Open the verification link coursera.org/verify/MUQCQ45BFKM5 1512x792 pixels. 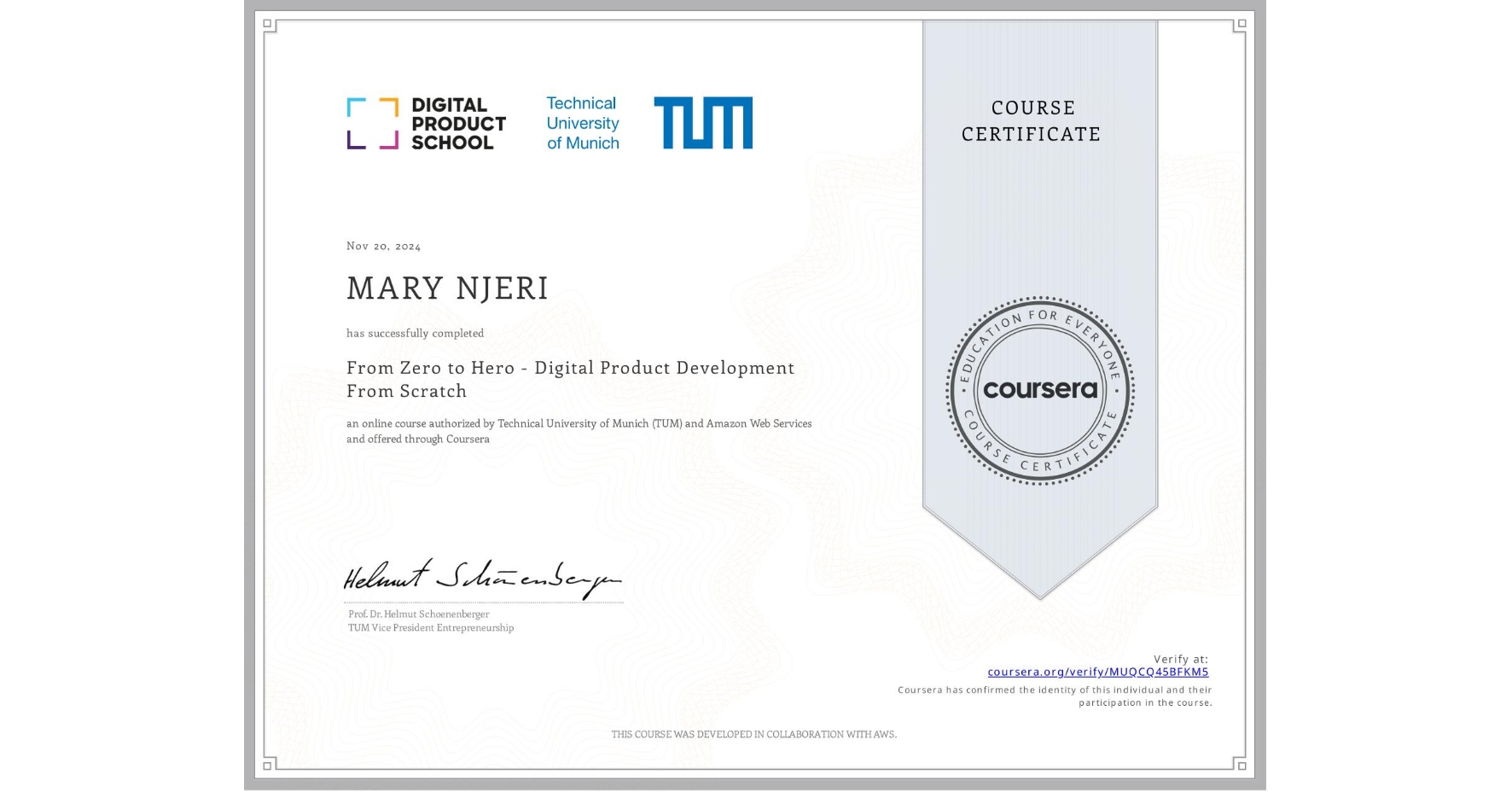click(1097, 673)
